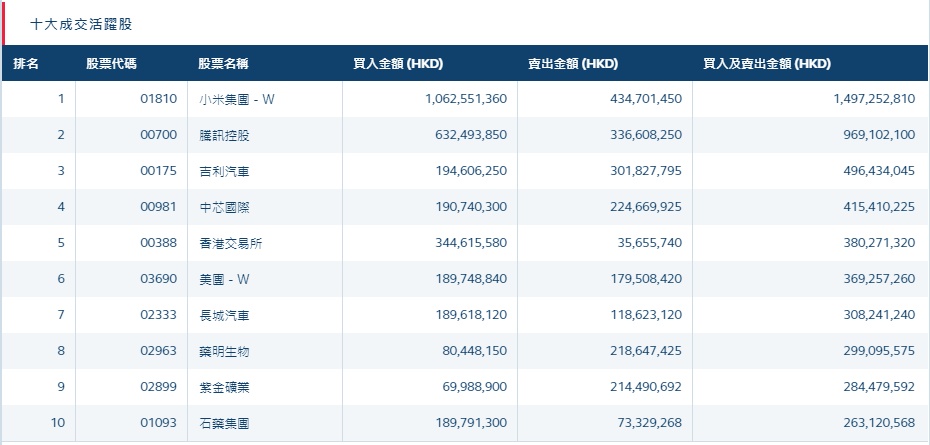The image size is (930, 445).
Task: Click stock name 騰訊控股
Action: pos(224,135)
